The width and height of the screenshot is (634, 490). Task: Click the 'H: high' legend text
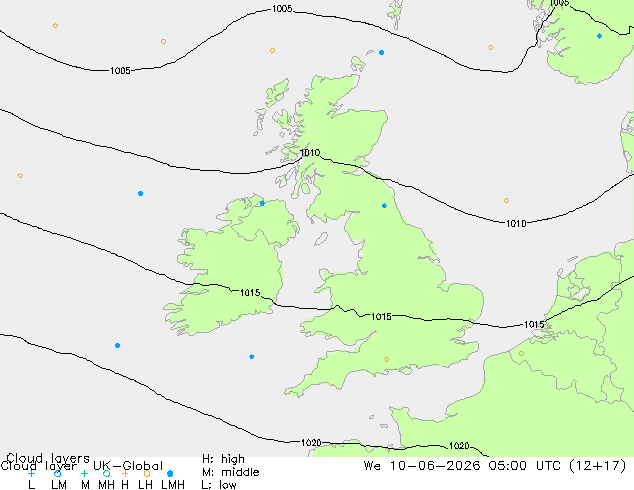pyautogui.click(x=223, y=459)
